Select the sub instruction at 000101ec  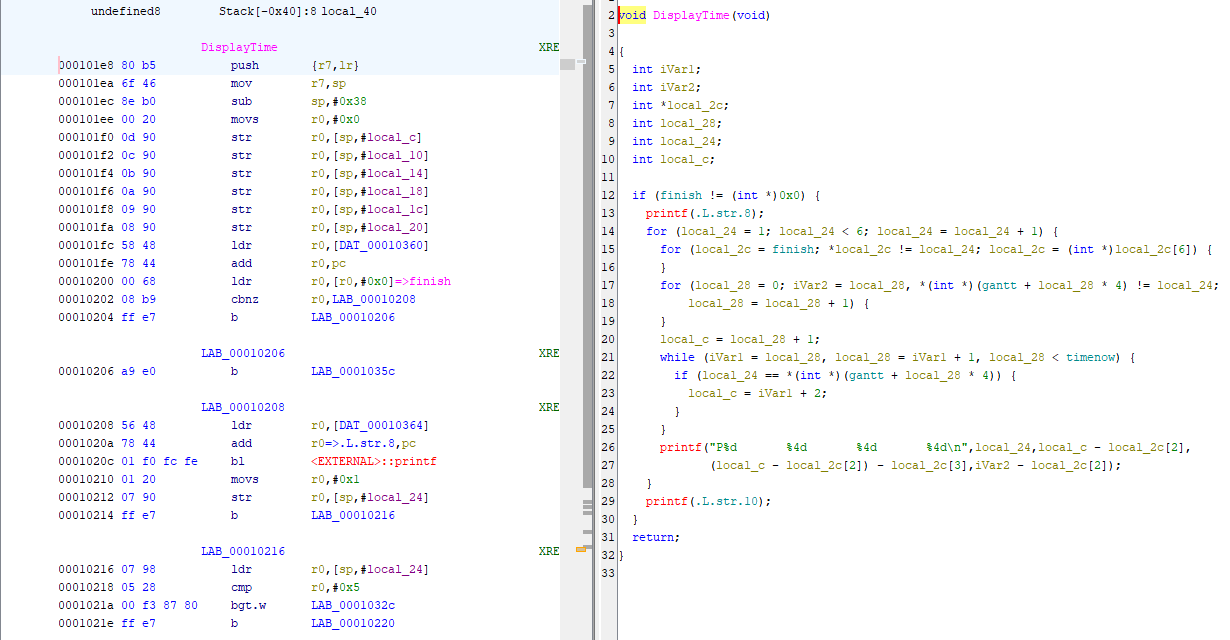tap(240, 102)
